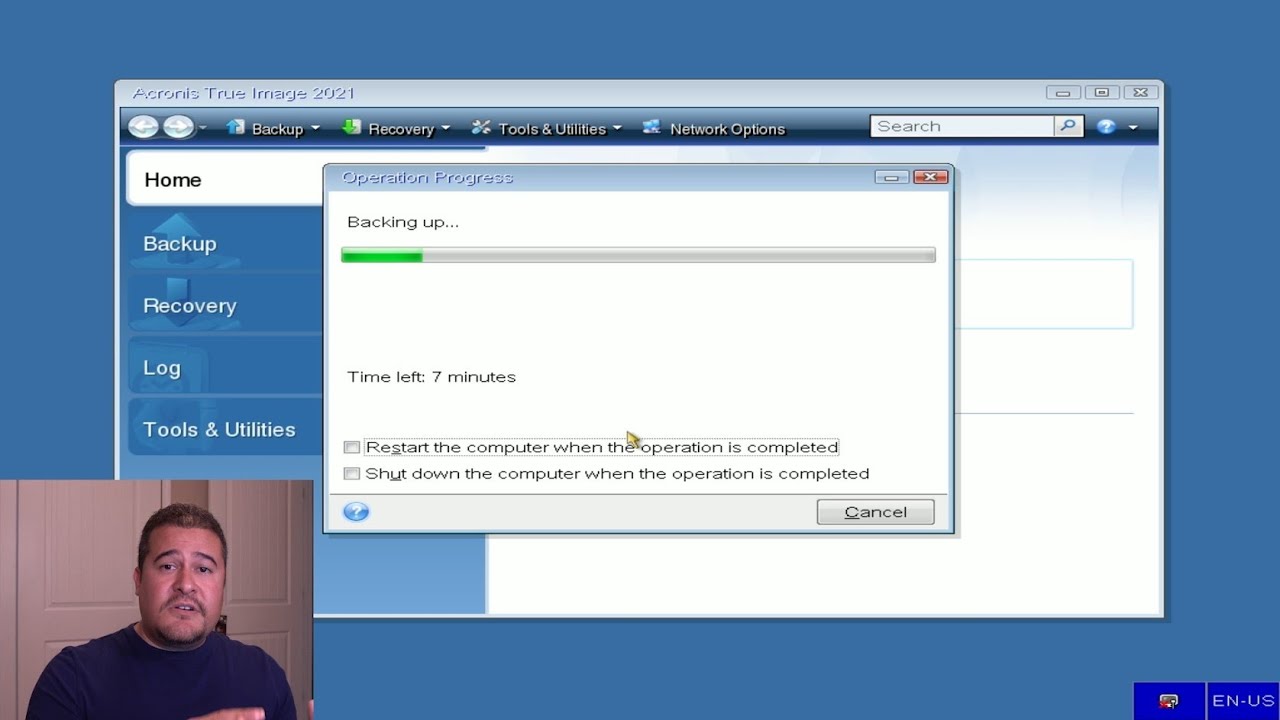Go forward with the toolbar forward arrow
Image resolution: width=1280 pixels, height=720 pixels.
point(177,127)
